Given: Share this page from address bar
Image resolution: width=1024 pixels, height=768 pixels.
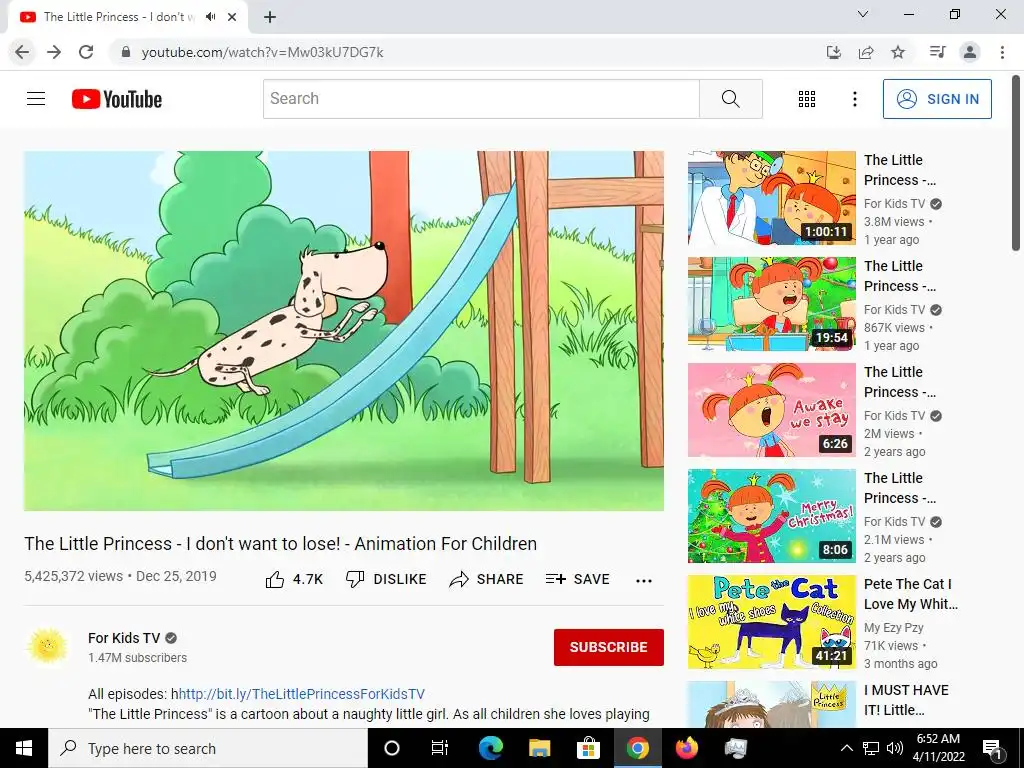Looking at the screenshot, I should tap(866, 52).
